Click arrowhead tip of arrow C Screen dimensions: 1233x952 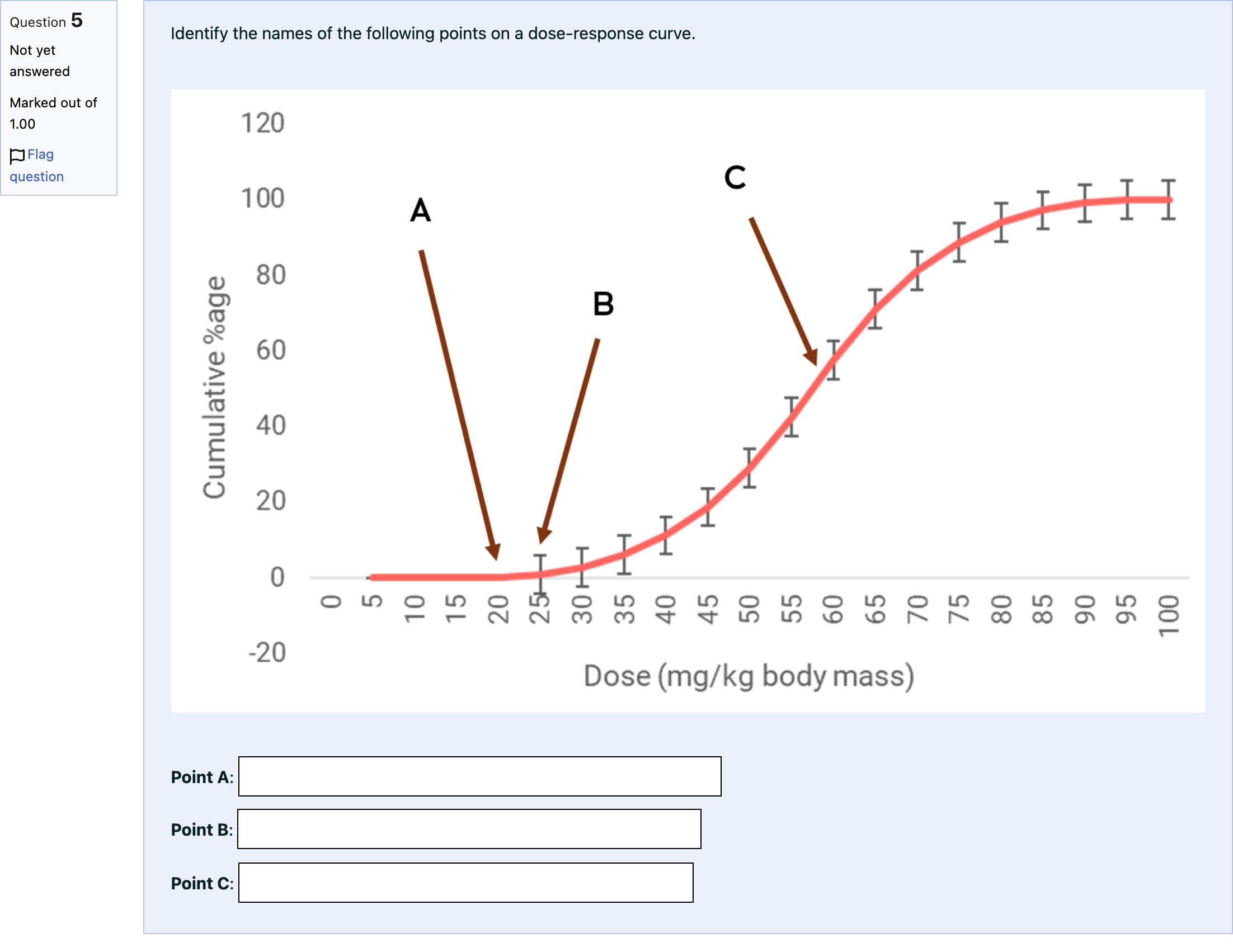[816, 365]
